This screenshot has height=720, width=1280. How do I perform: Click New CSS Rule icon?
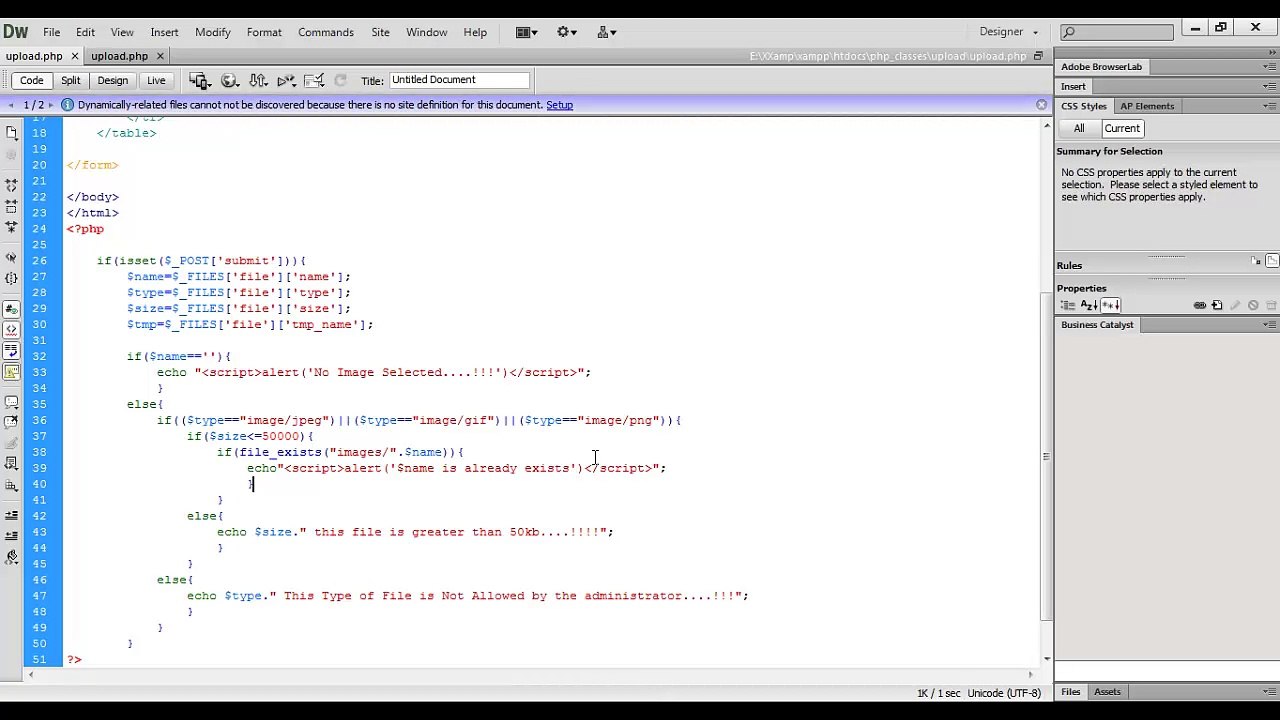pos(1217,305)
